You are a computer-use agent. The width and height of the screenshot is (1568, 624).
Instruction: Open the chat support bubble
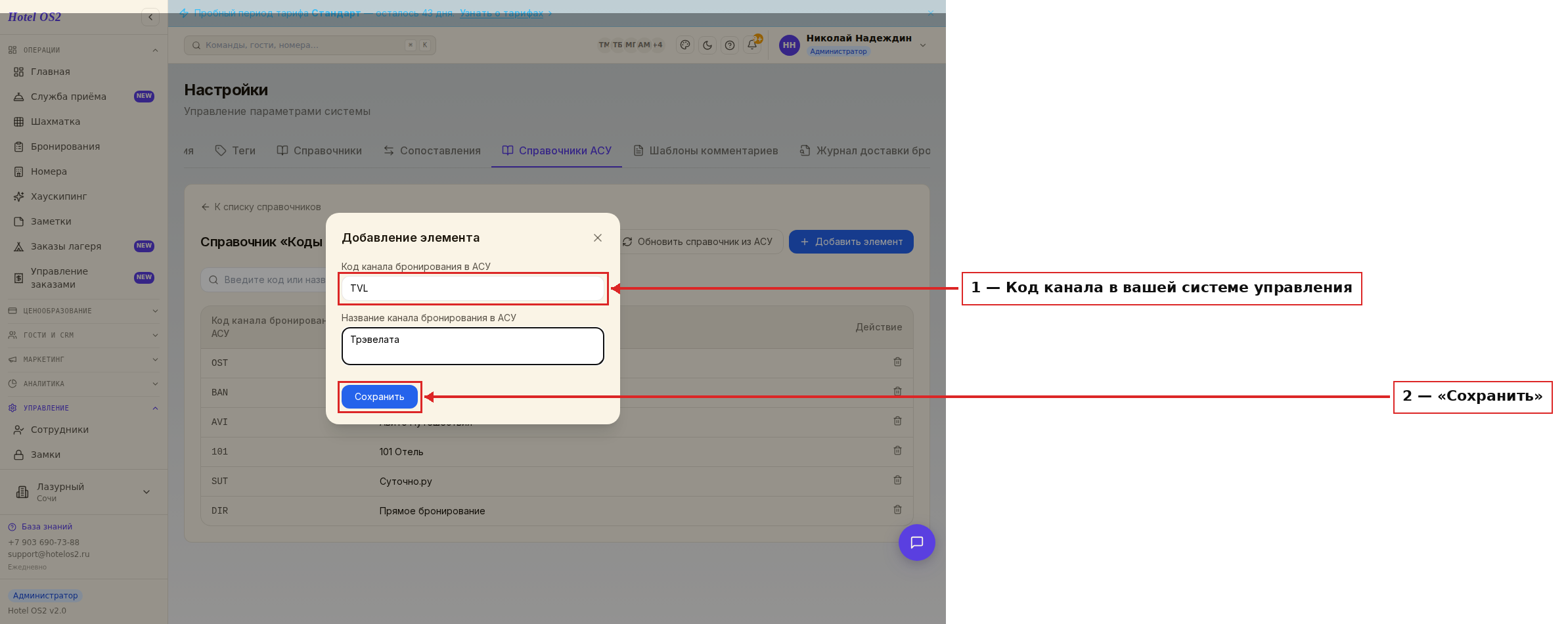point(917,543)
